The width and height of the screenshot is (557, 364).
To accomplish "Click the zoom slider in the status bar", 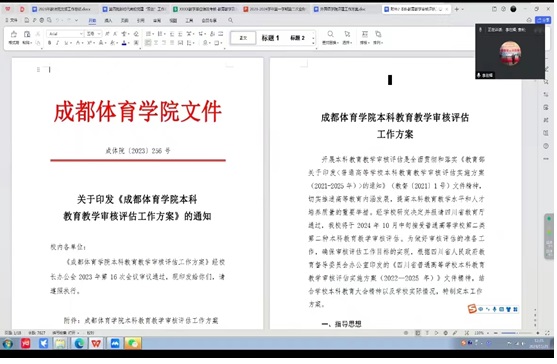I will point(517,333).
